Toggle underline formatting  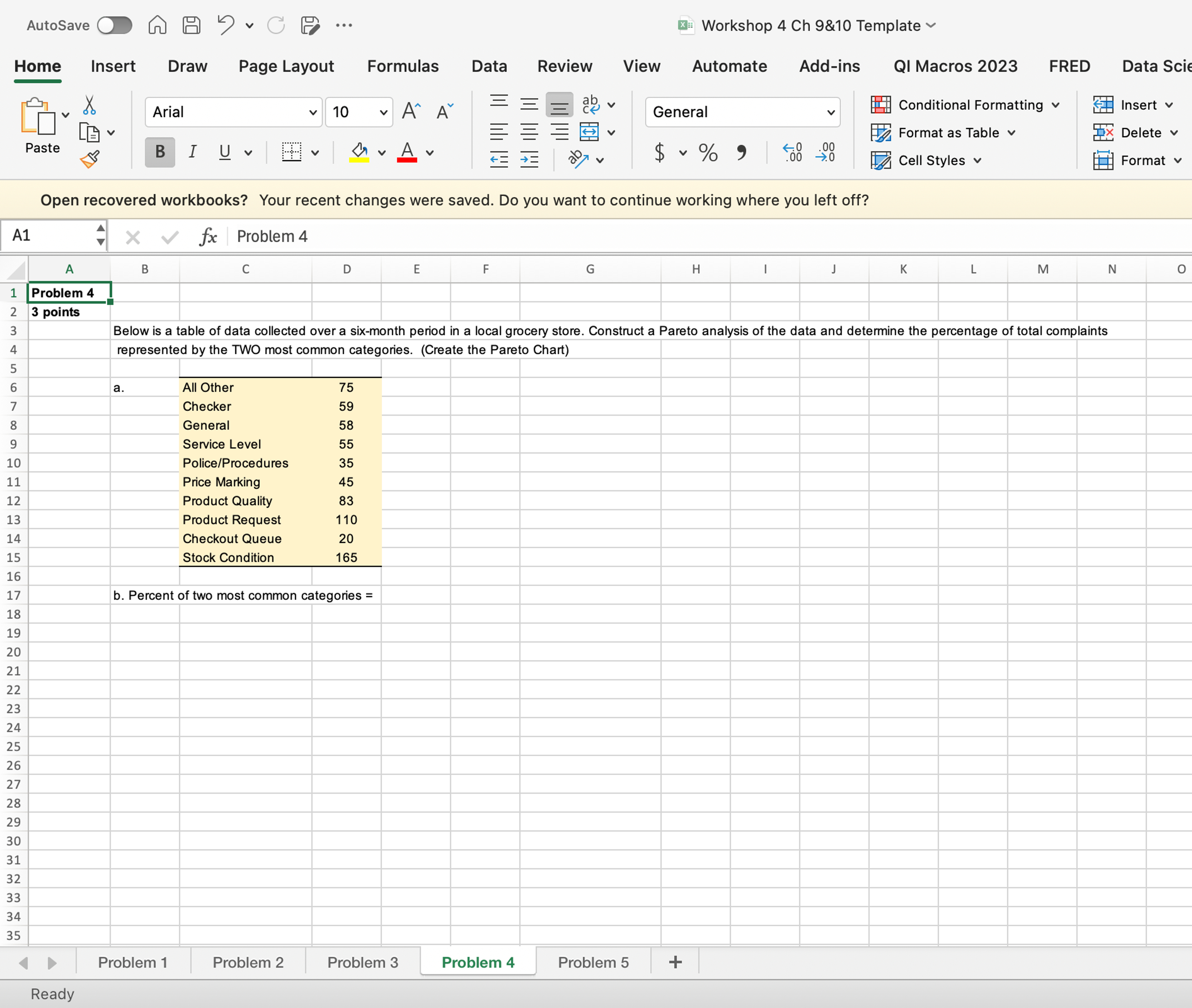(224, 152)
